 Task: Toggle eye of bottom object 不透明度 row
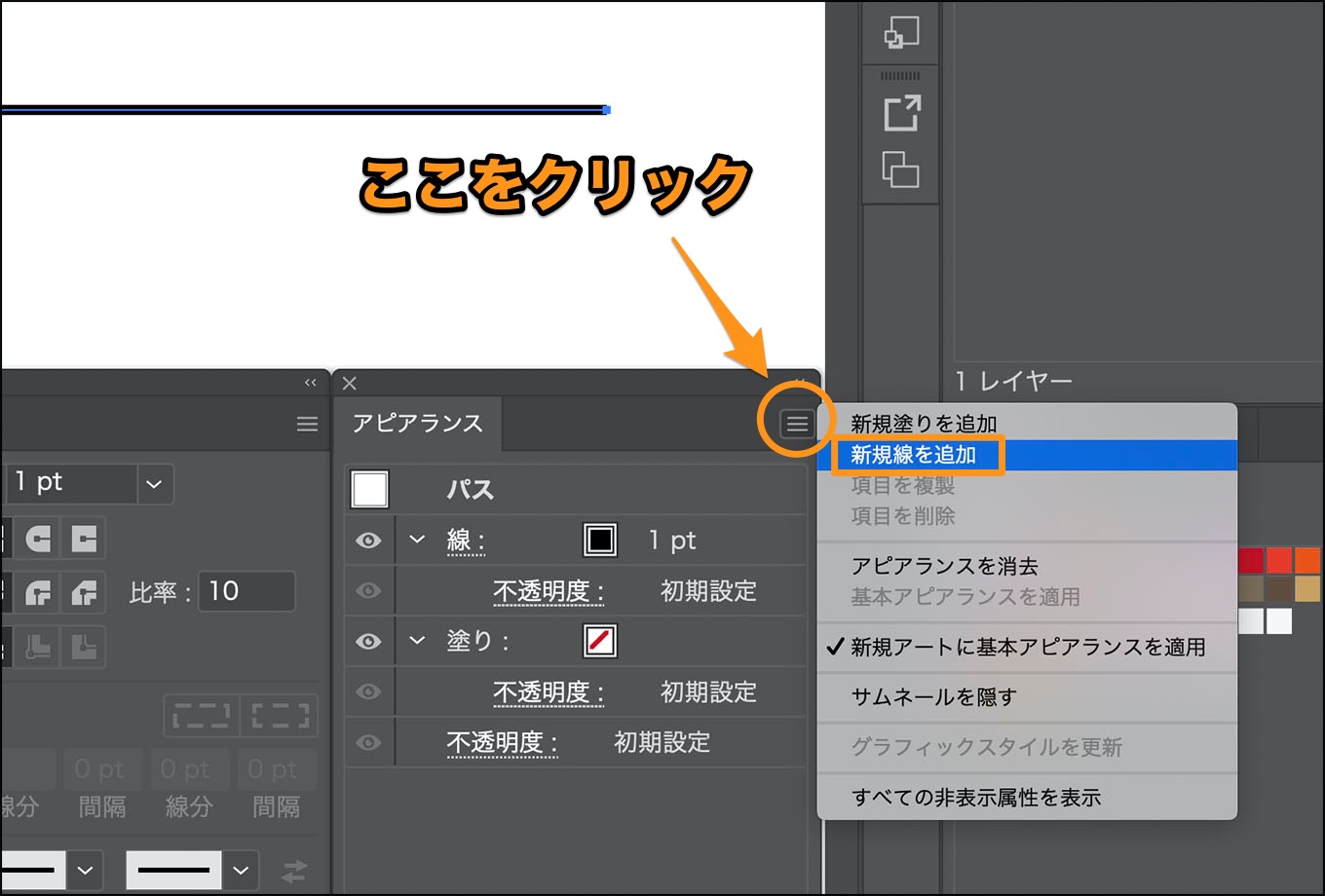tap(368, 742)
